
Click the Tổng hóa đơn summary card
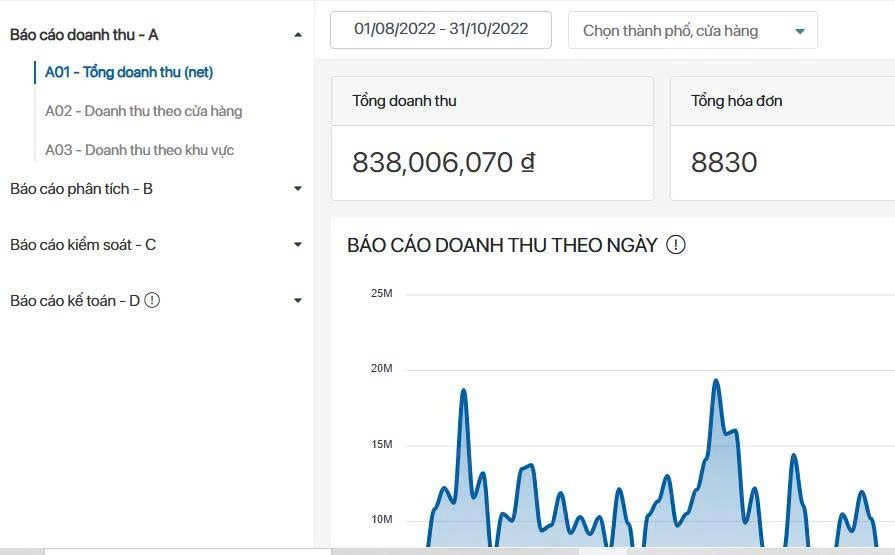780,139
